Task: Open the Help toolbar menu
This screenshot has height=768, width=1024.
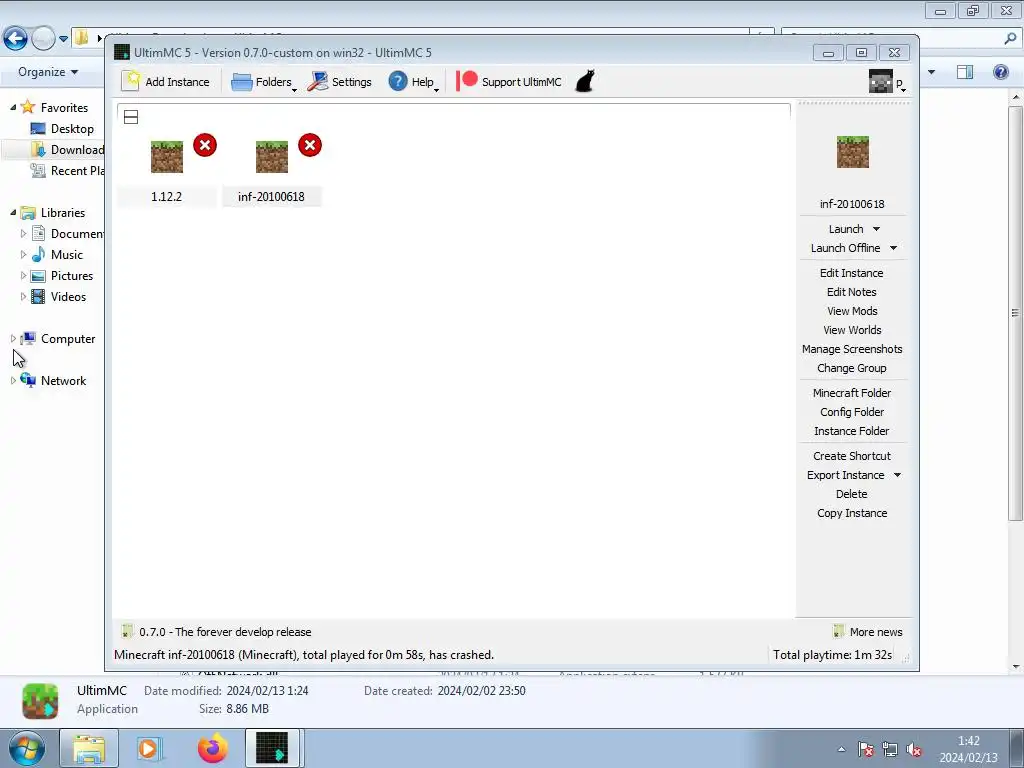Action: tap(413, 82)
